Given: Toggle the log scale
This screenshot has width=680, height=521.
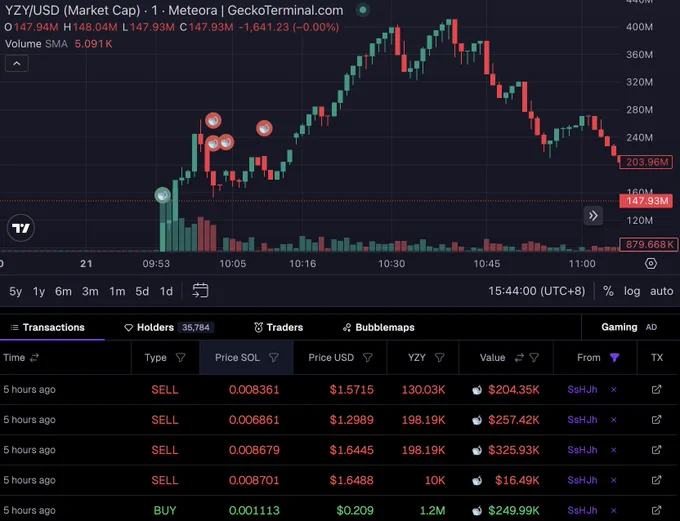Looking at the screenshot, I should coord(632,291).
